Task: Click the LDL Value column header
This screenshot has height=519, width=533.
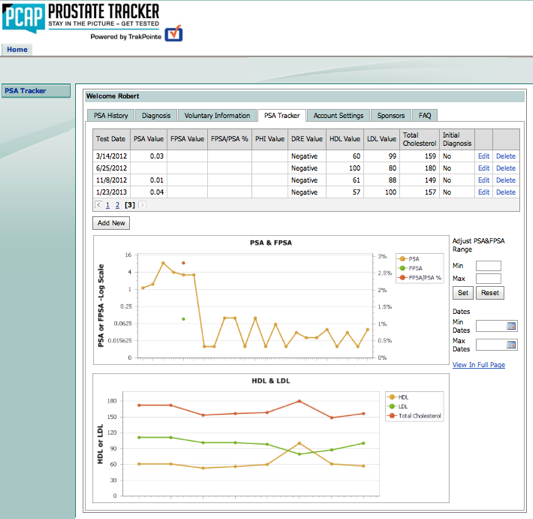Action: 381,139
